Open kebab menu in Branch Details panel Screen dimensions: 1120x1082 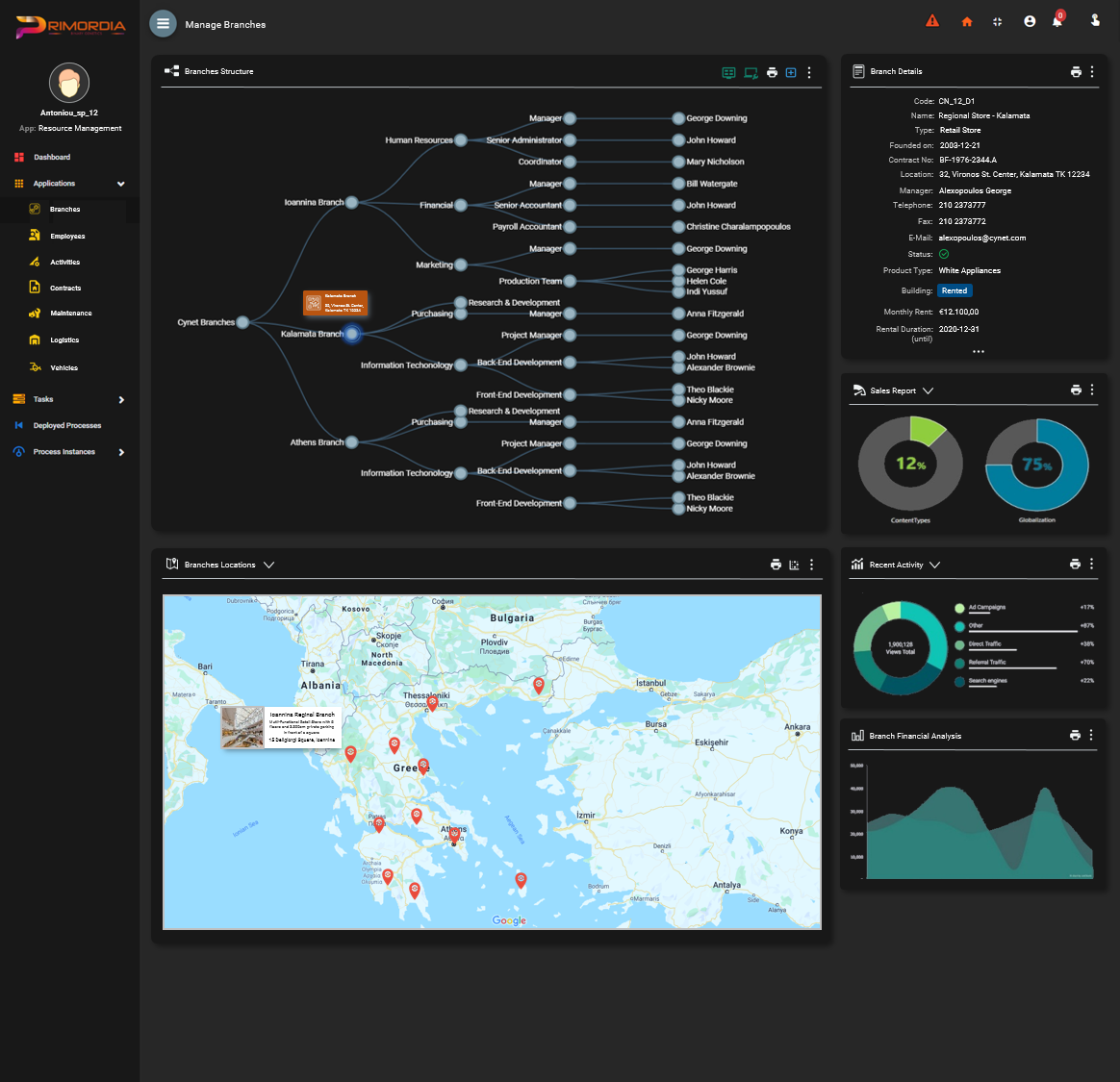click(x=1092, y=72)
